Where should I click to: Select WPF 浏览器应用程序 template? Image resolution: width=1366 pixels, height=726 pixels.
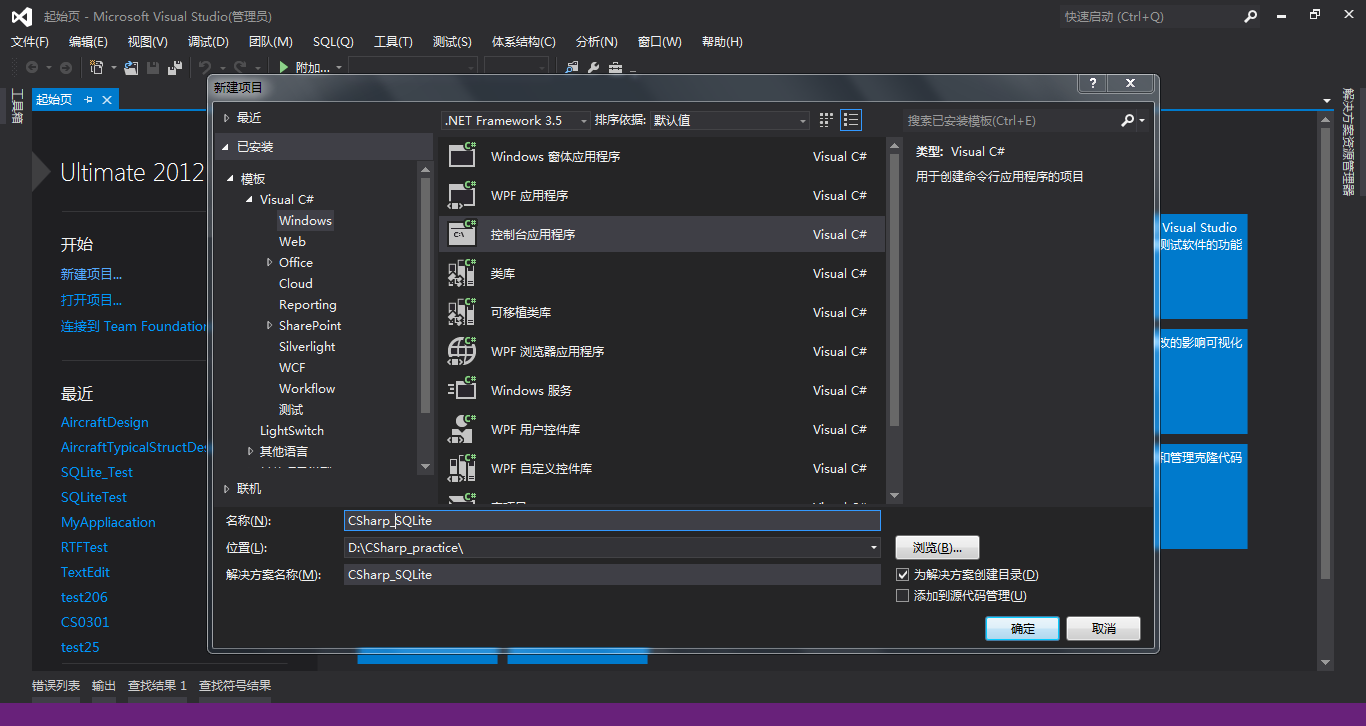662,351
